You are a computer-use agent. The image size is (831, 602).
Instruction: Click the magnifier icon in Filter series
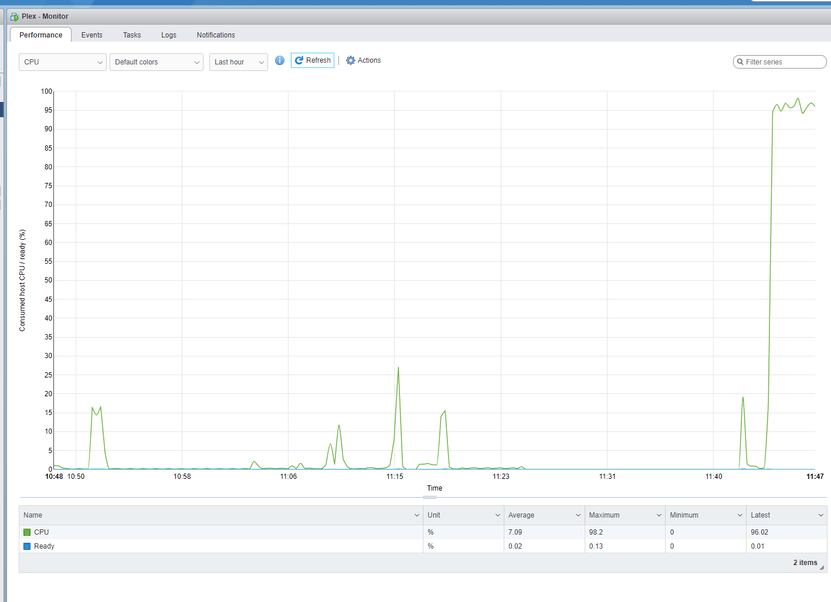pyautogui.click(x=740, y=62)
